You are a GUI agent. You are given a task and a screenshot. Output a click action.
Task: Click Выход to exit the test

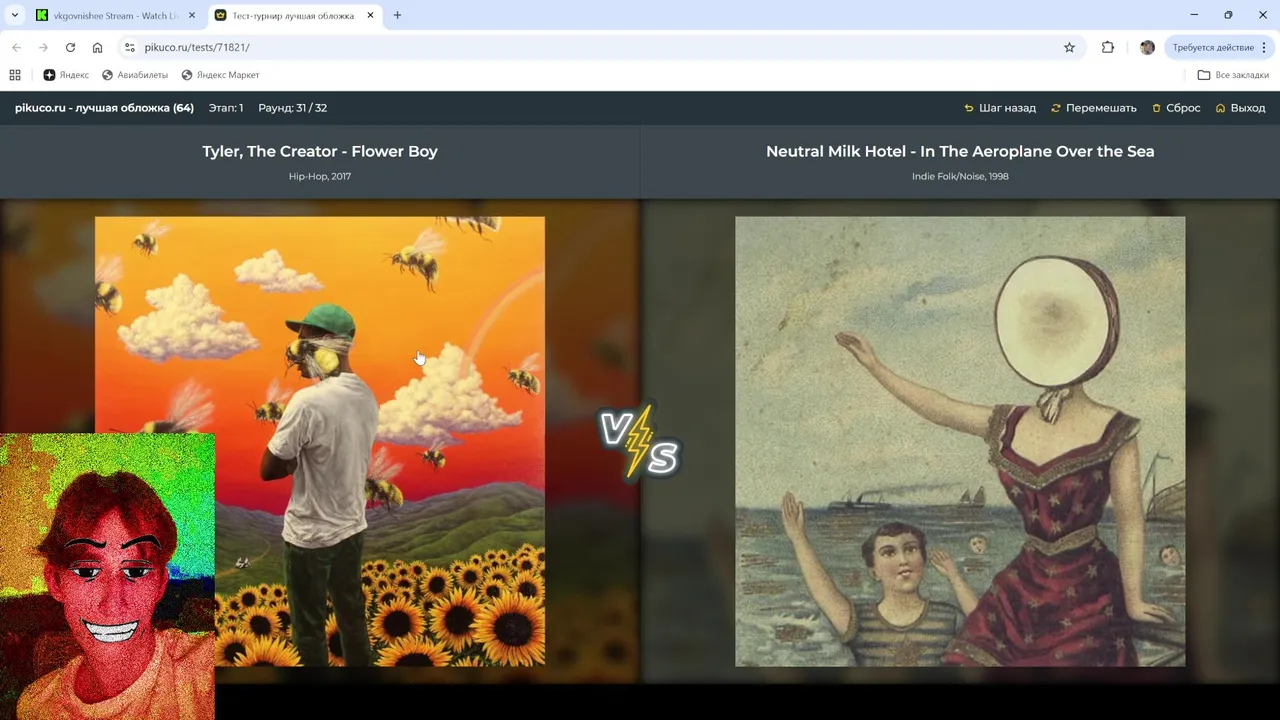(1240, 108)
